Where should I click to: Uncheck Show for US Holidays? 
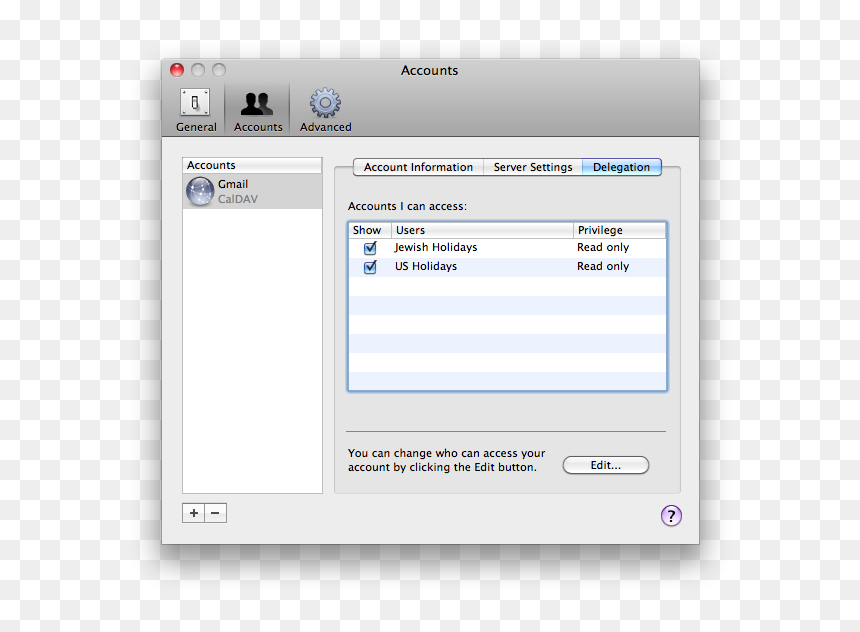tap(370, 267)
